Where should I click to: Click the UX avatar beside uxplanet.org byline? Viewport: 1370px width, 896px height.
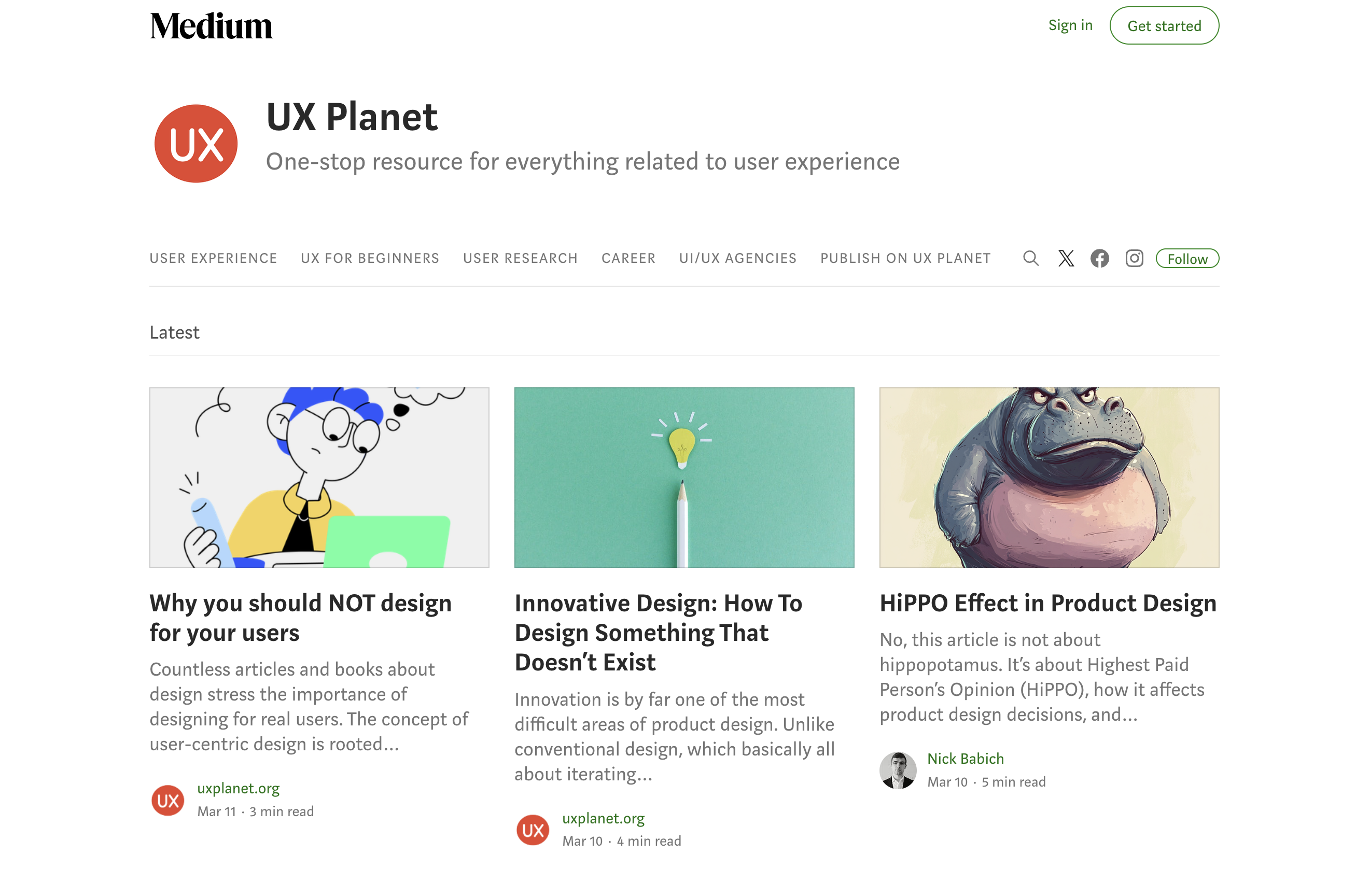click(x=167, y=800)
